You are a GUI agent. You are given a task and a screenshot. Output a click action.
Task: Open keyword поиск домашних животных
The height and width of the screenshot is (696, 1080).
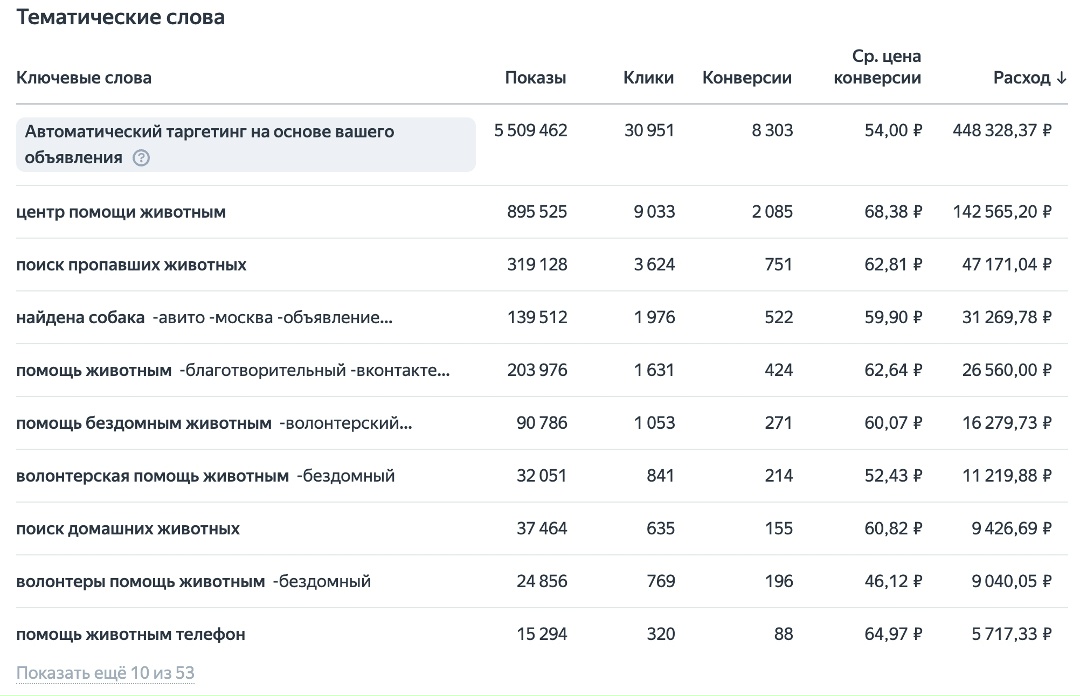pos(128,529)
